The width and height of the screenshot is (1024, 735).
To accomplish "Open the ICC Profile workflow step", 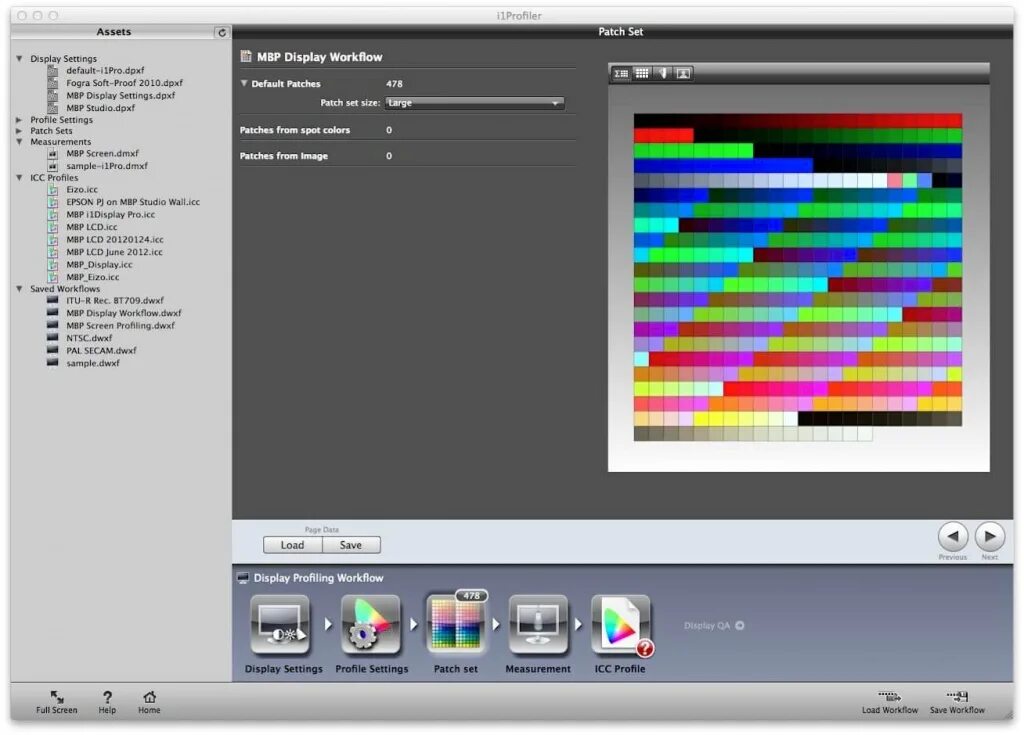I will pyautogui.click(x=620, y=625).
